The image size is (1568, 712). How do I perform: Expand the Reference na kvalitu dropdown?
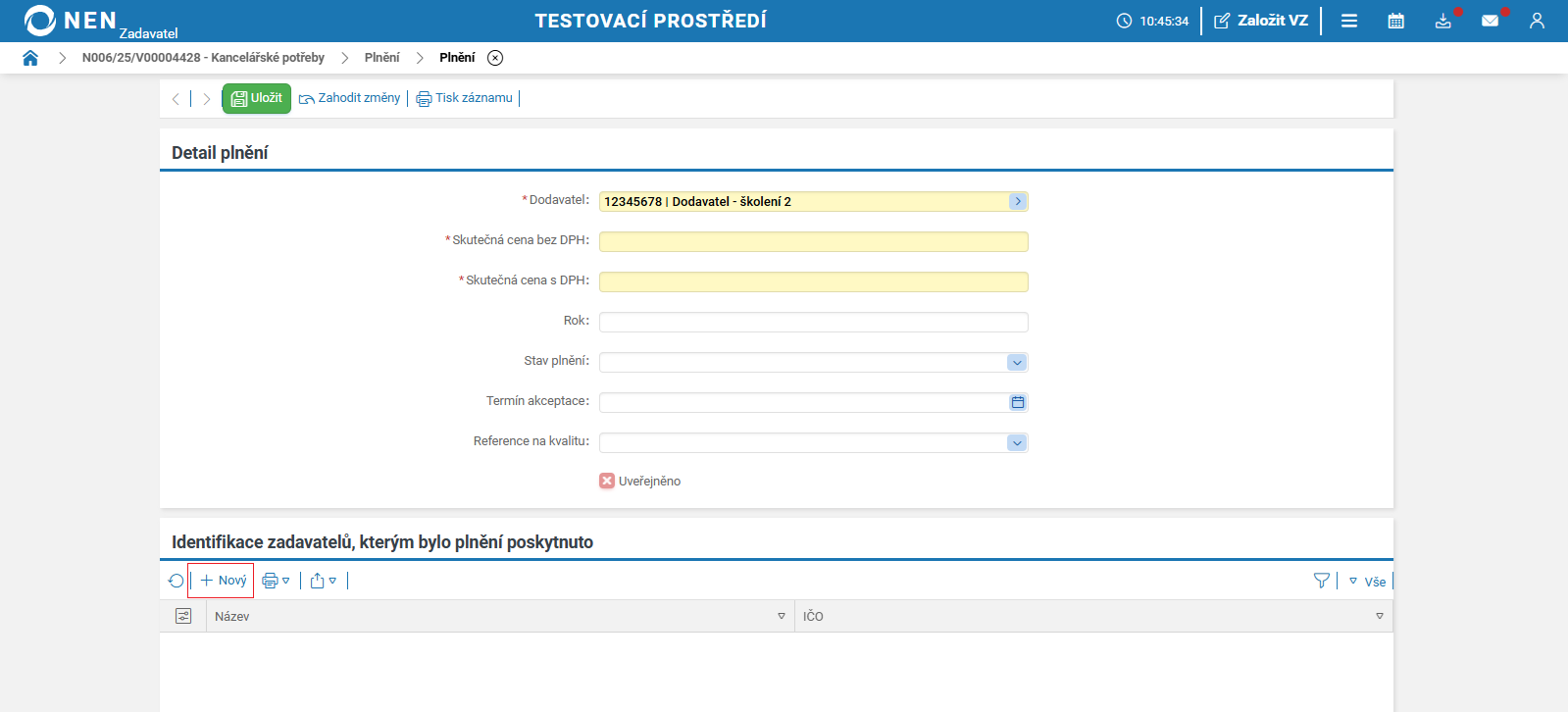[1017, 442]
